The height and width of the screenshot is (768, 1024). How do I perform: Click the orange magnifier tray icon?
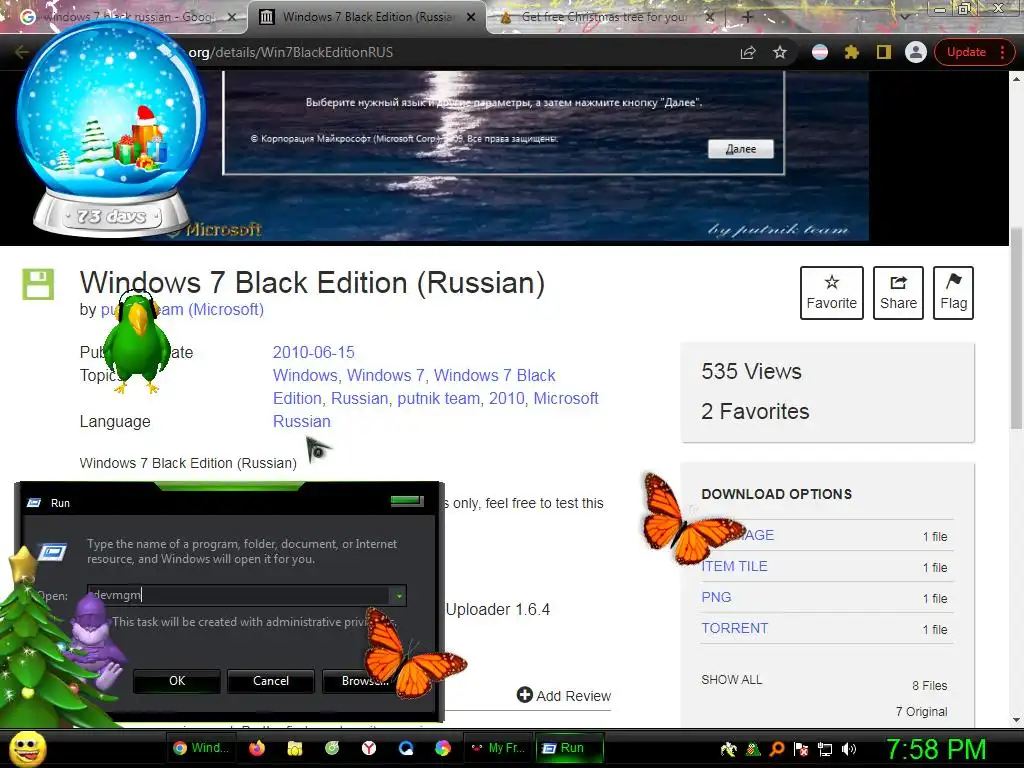click(x=777, y=749)
